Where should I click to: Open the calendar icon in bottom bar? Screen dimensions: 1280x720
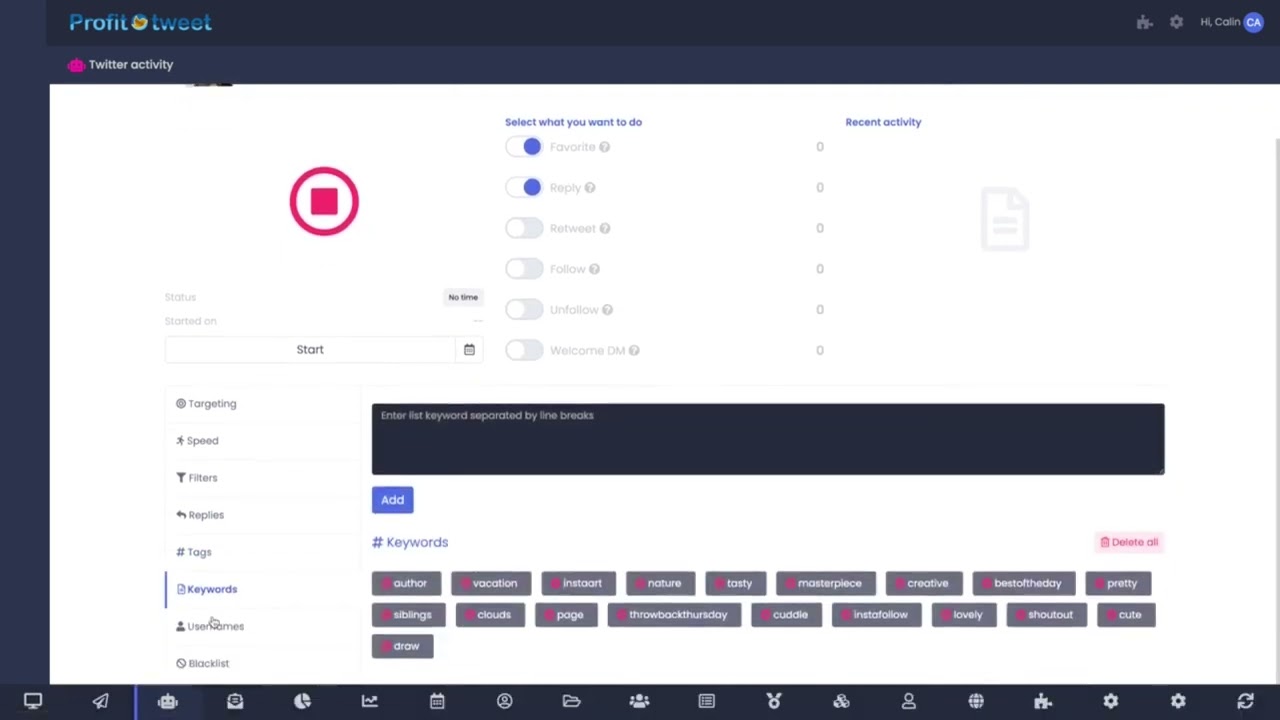(x=437, y=701)
